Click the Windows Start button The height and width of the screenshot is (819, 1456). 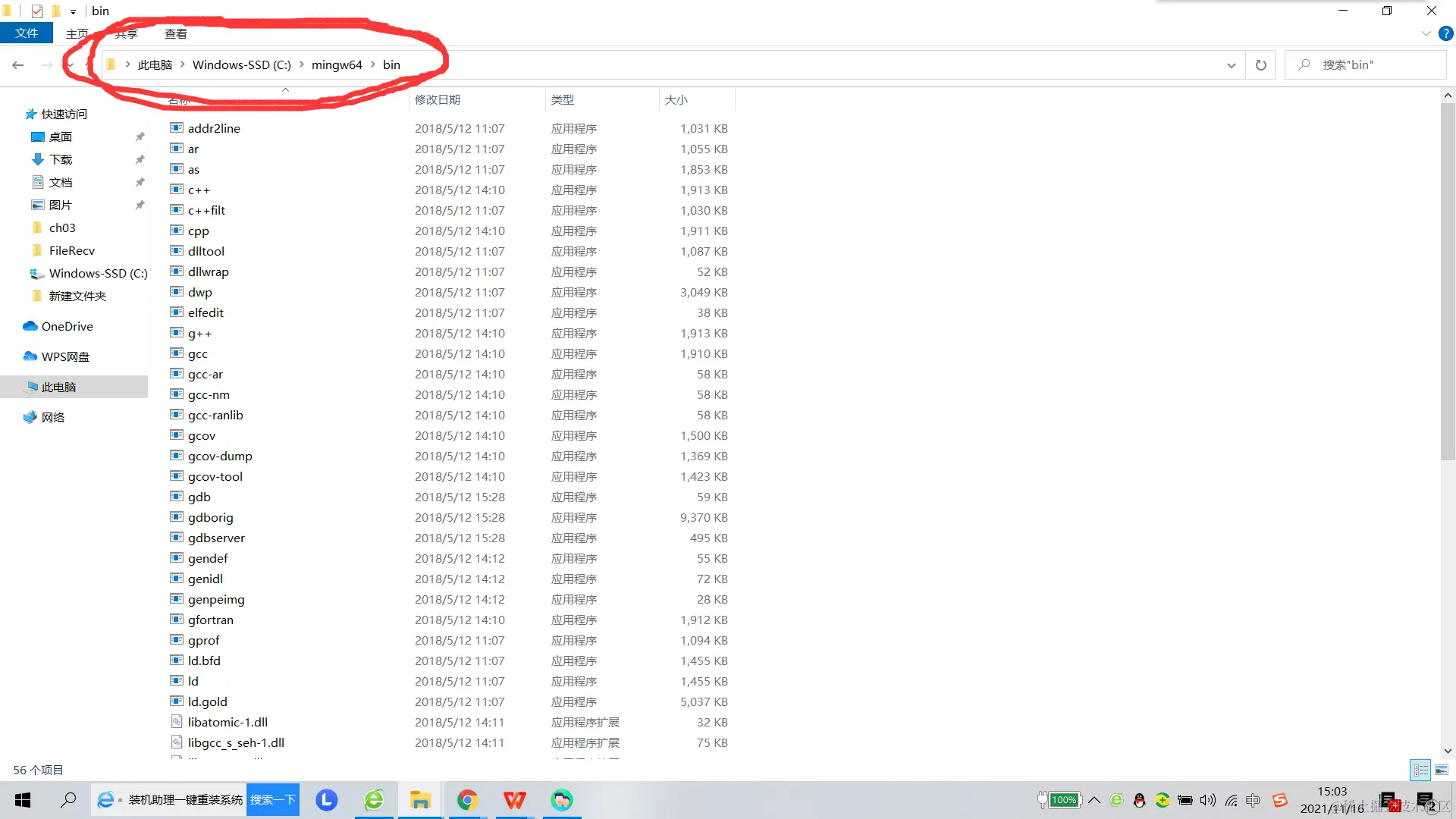(x=23, y=800)
